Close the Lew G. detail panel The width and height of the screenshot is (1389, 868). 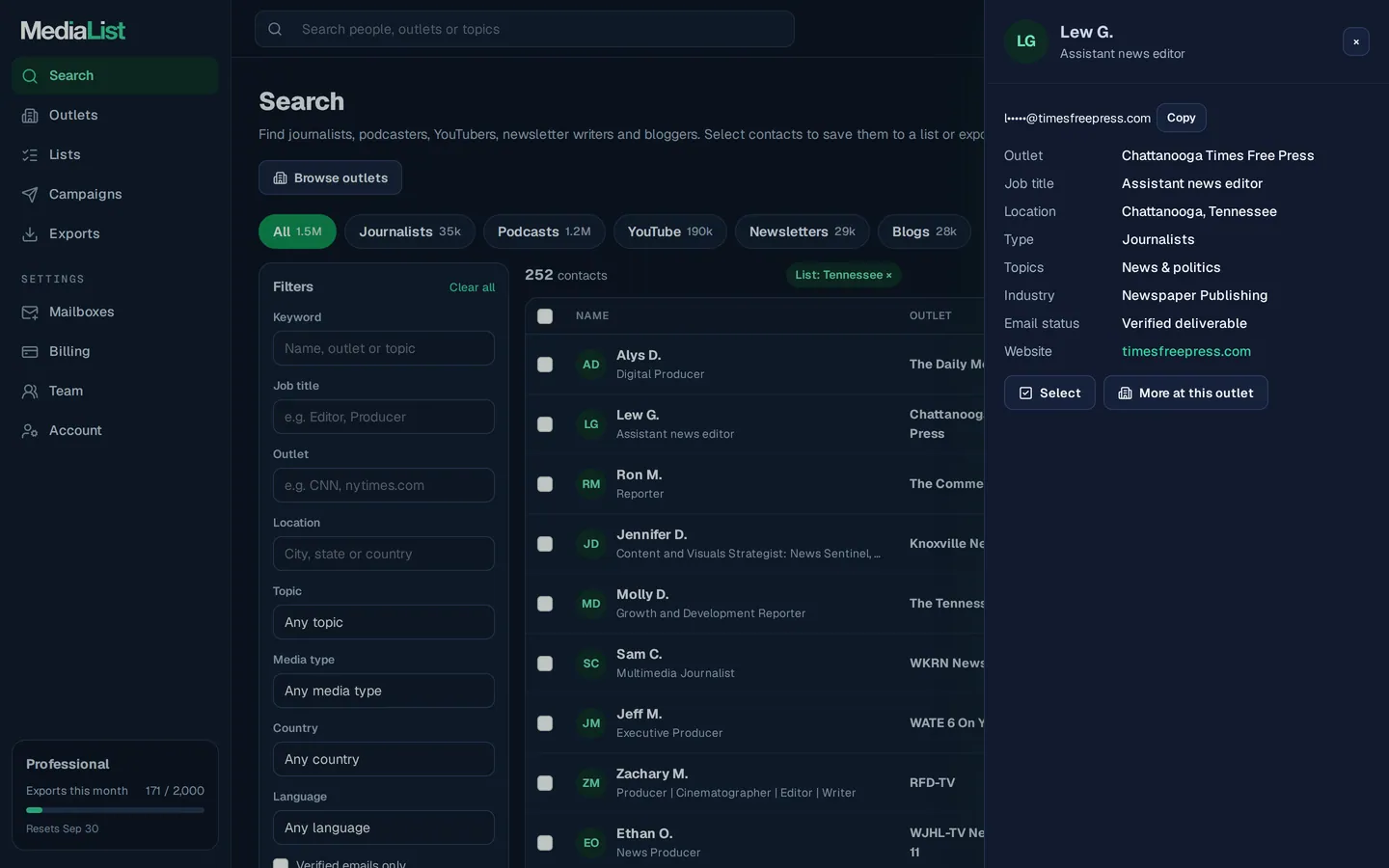click(x=1356, y=41)
